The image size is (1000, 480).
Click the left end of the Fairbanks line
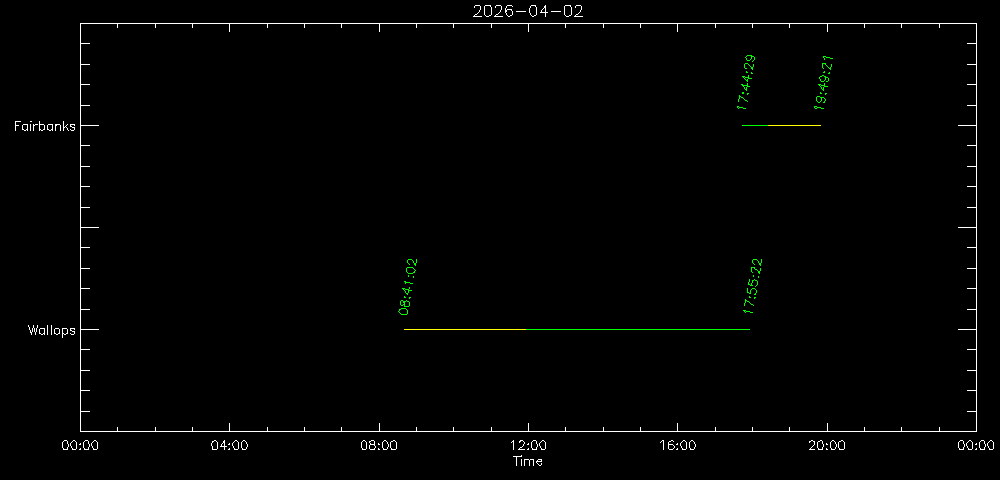743,125
